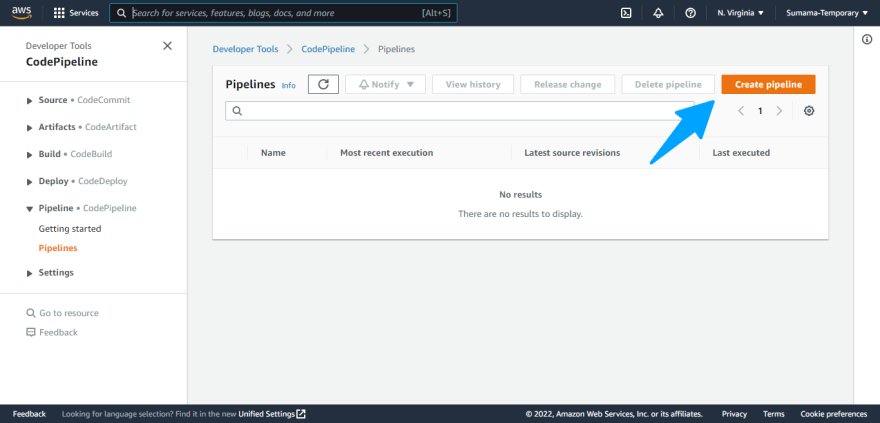Open the Terms footer link
This screenshot has height=423, width=880.
pyautogui.click(x=773, y=414)
